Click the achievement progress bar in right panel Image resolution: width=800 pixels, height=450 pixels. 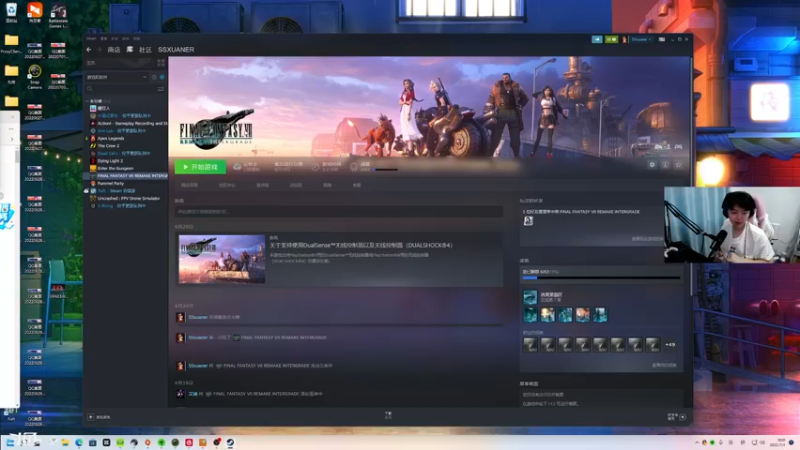tap(601, 278)
